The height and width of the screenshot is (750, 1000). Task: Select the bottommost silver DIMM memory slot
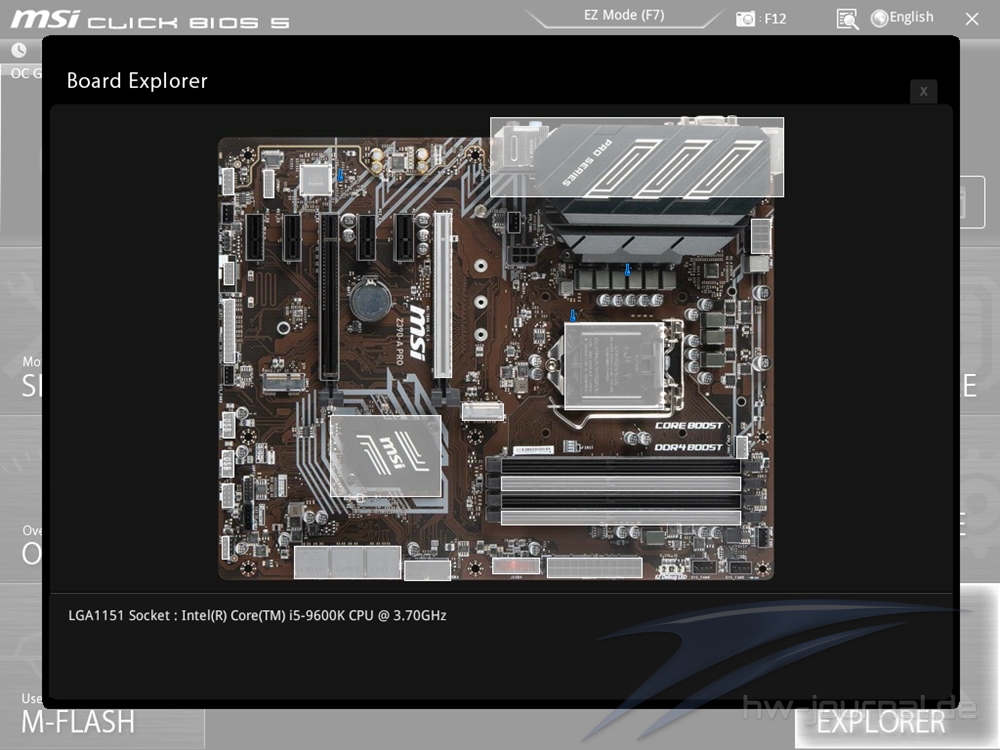620,517
